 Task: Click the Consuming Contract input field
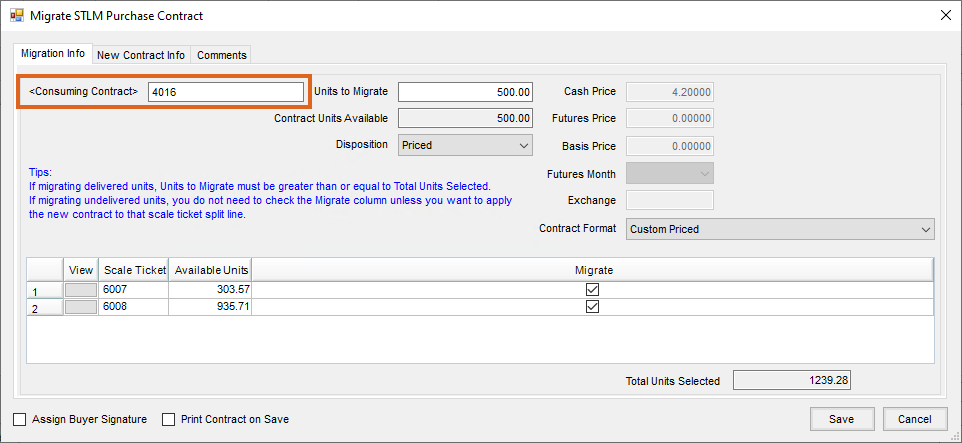tap(225, 92)
